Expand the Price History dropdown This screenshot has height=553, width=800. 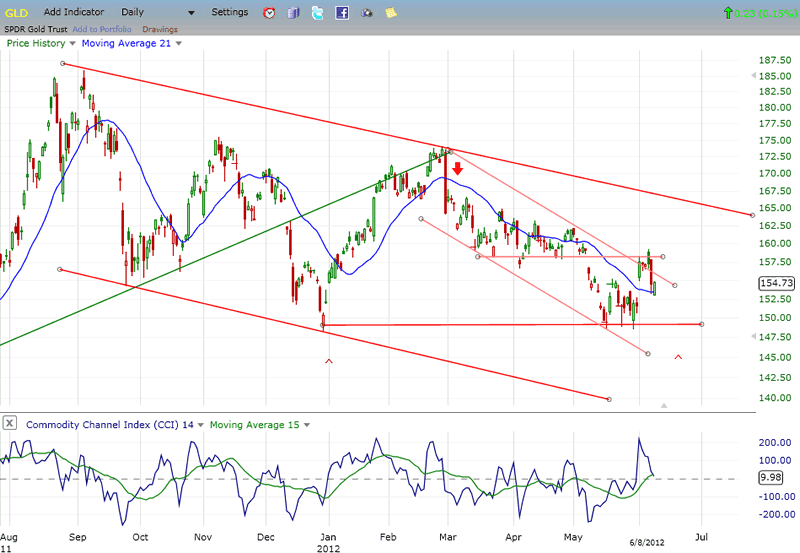(x=72, y=43)
